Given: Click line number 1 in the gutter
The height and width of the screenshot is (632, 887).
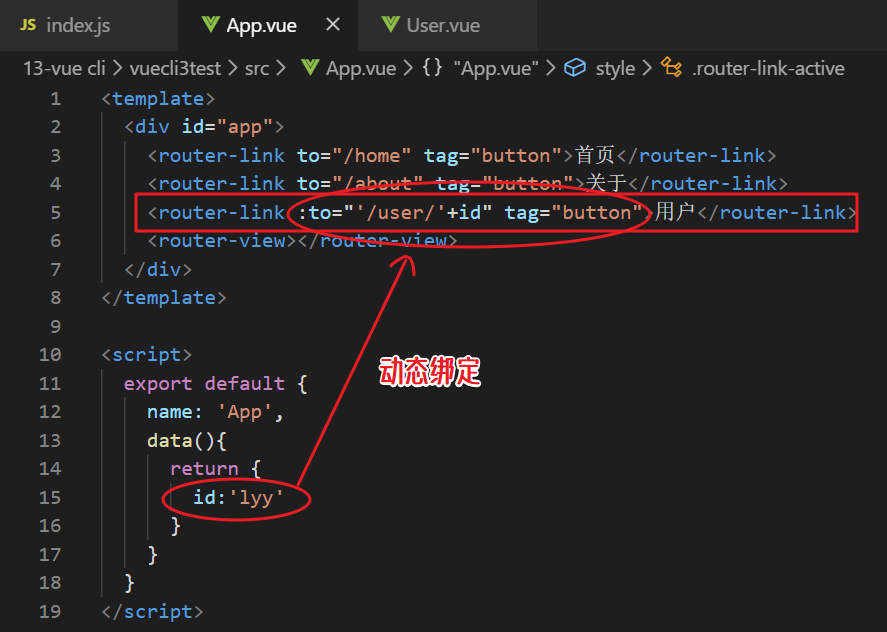Looking at the screenshot, I should tap(55, 99).
